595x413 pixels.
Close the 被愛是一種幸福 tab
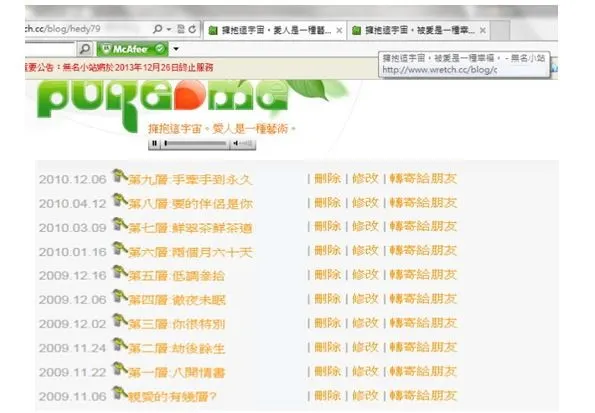(483, 30)
